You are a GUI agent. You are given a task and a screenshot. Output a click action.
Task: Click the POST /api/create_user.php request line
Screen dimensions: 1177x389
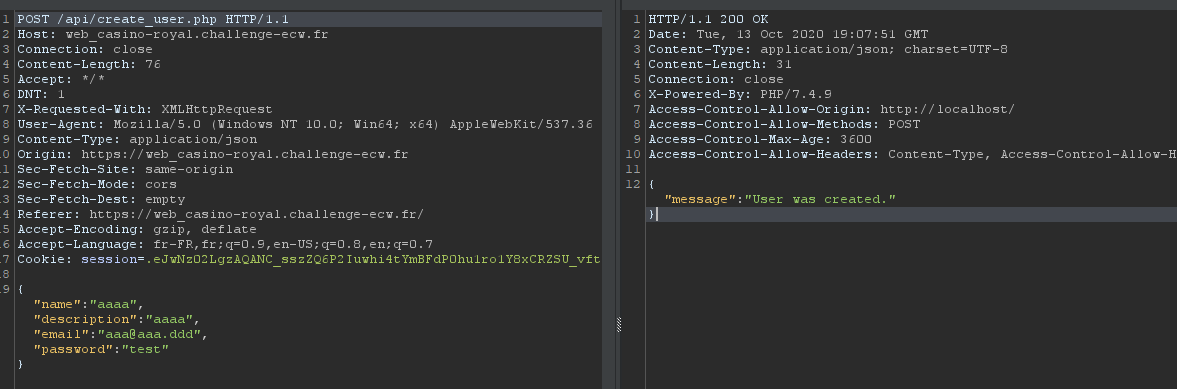coord(153,20)
